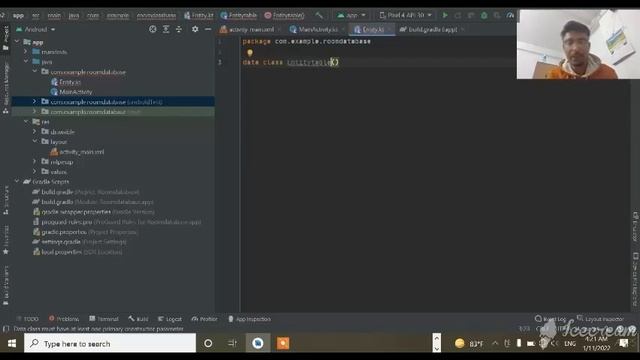Open the TODO tool window tab

coord(28,319)
